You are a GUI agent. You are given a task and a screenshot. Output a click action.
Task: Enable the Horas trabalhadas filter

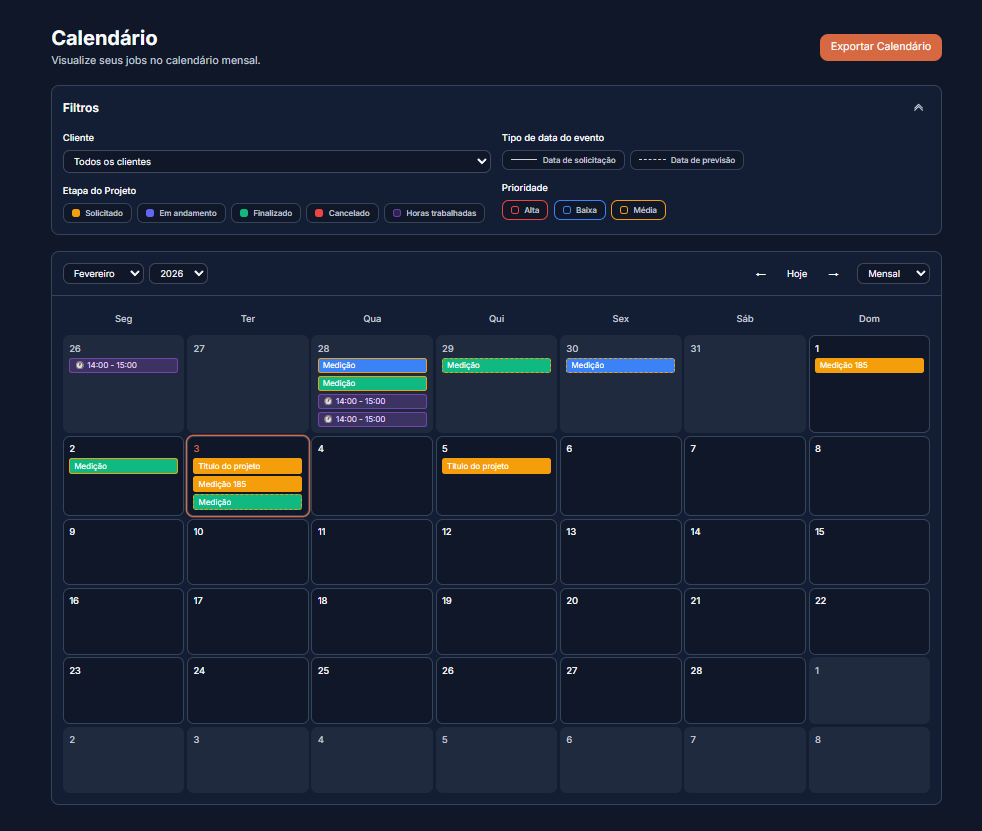pyautogui.click(x=434, y=212)
